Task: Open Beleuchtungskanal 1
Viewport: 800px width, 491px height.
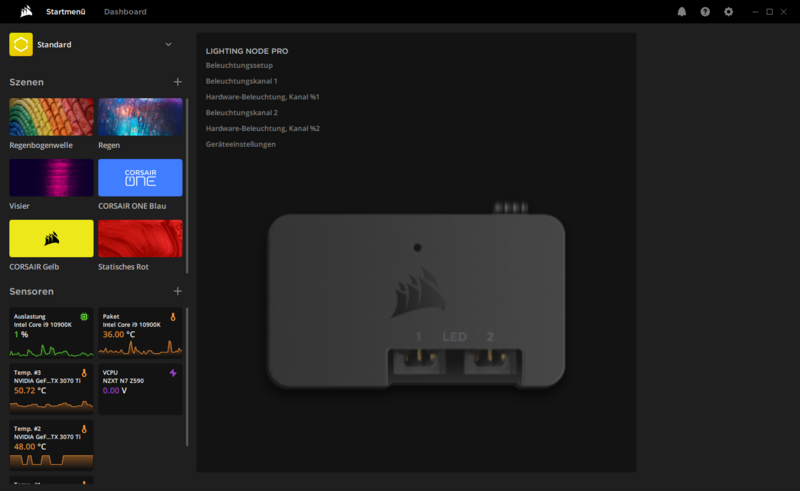Action: pyautogui.click(x=241, y=81)
